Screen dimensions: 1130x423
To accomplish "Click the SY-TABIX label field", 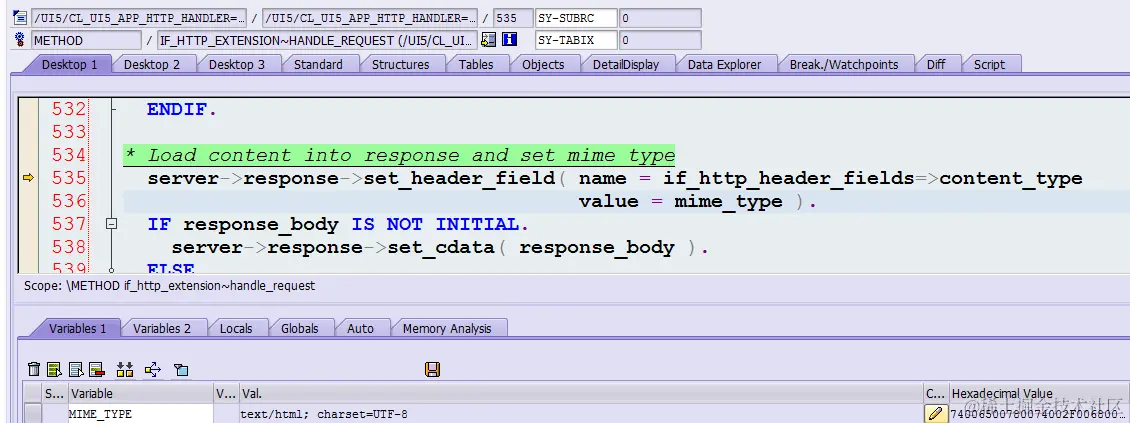I will tap(576, 40).
